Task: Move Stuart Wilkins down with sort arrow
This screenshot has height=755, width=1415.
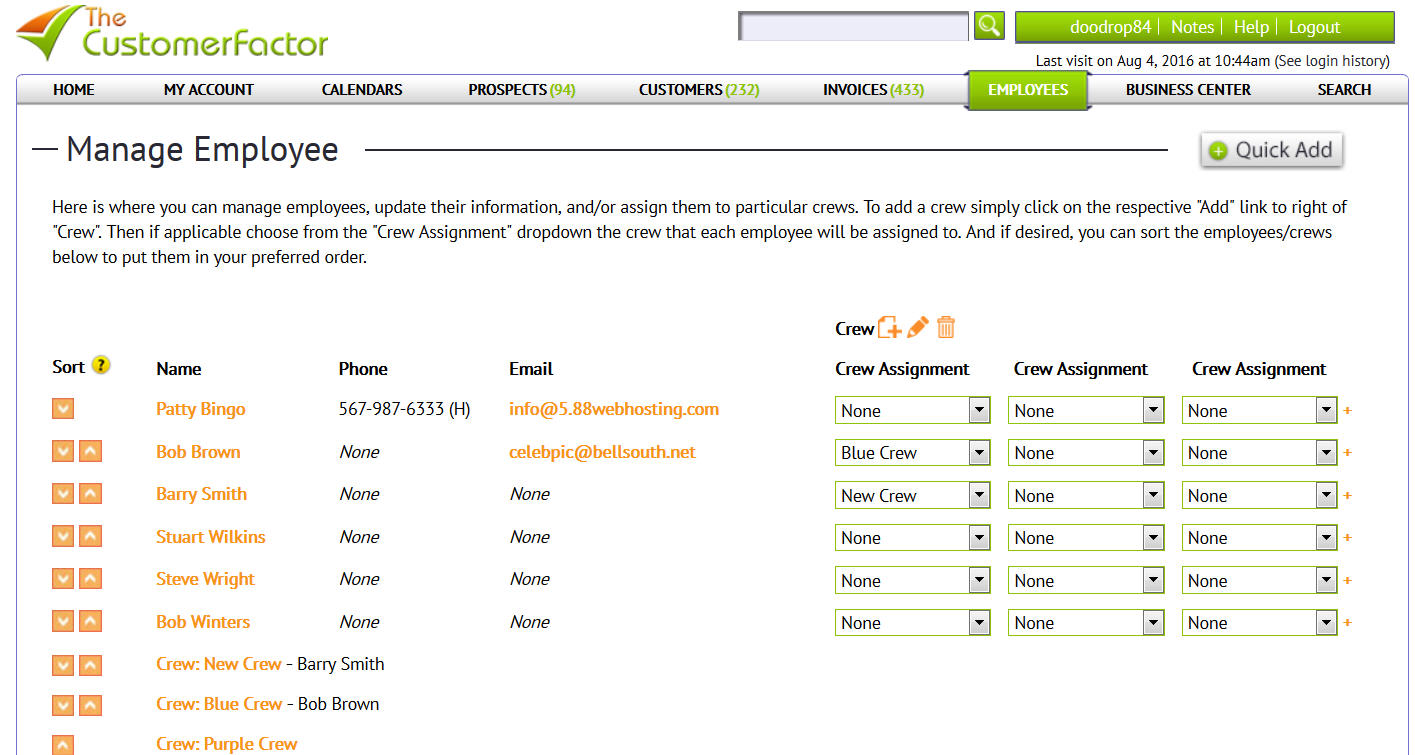Action: [63, 537]
